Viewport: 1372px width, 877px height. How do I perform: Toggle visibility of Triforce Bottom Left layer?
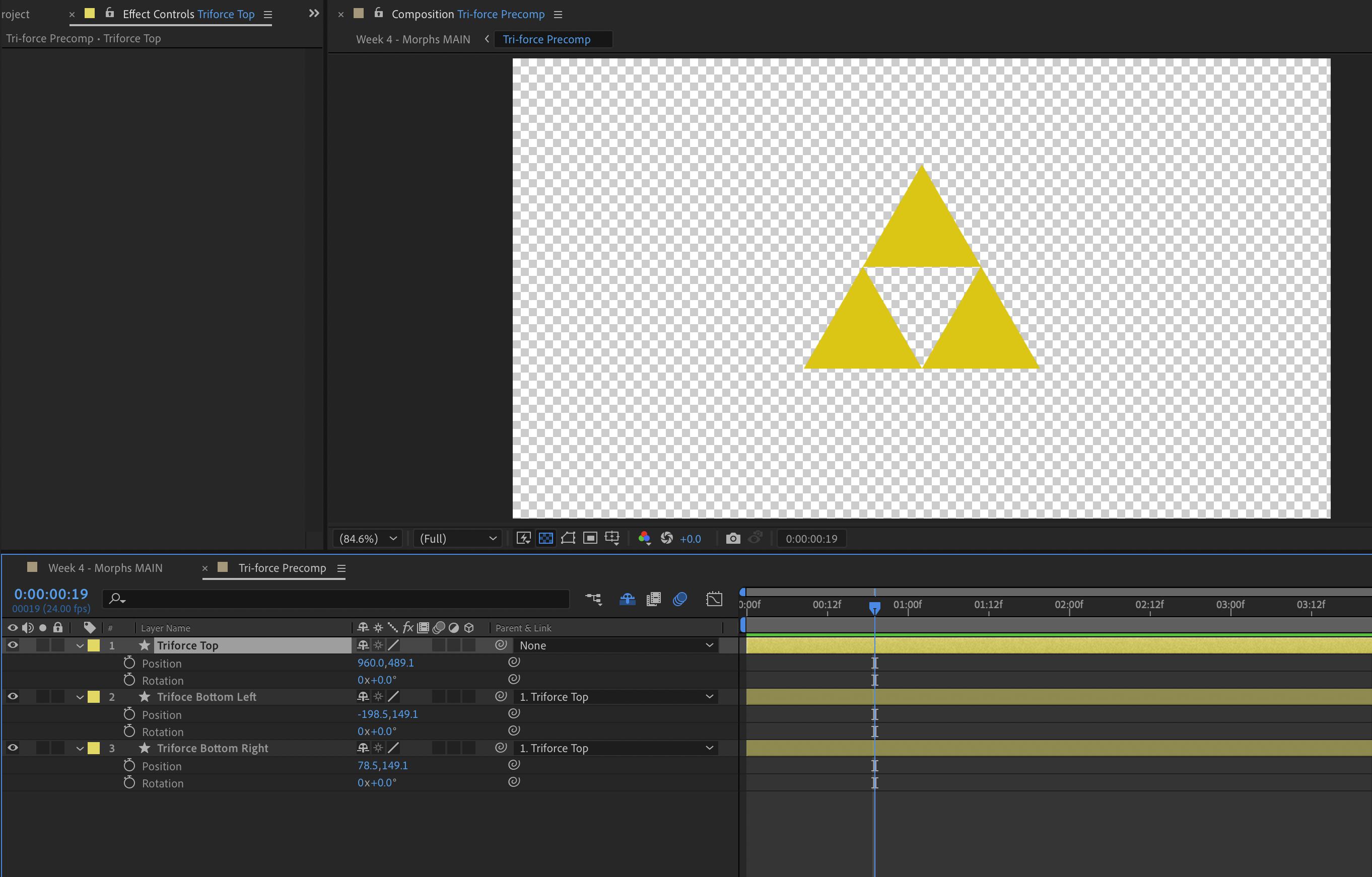tap(13, 697)
